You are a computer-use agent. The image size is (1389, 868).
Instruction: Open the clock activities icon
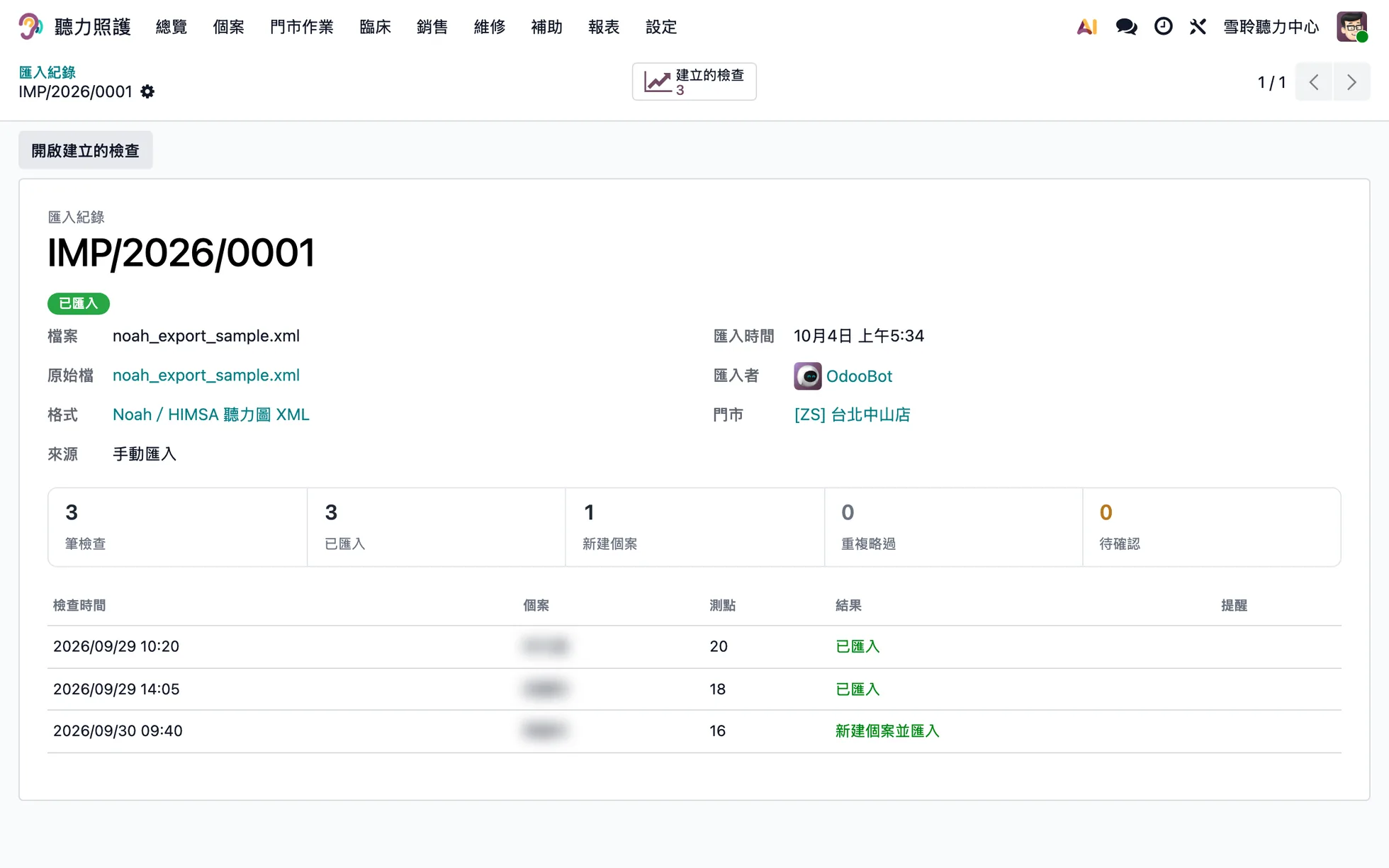(1163, 27)
